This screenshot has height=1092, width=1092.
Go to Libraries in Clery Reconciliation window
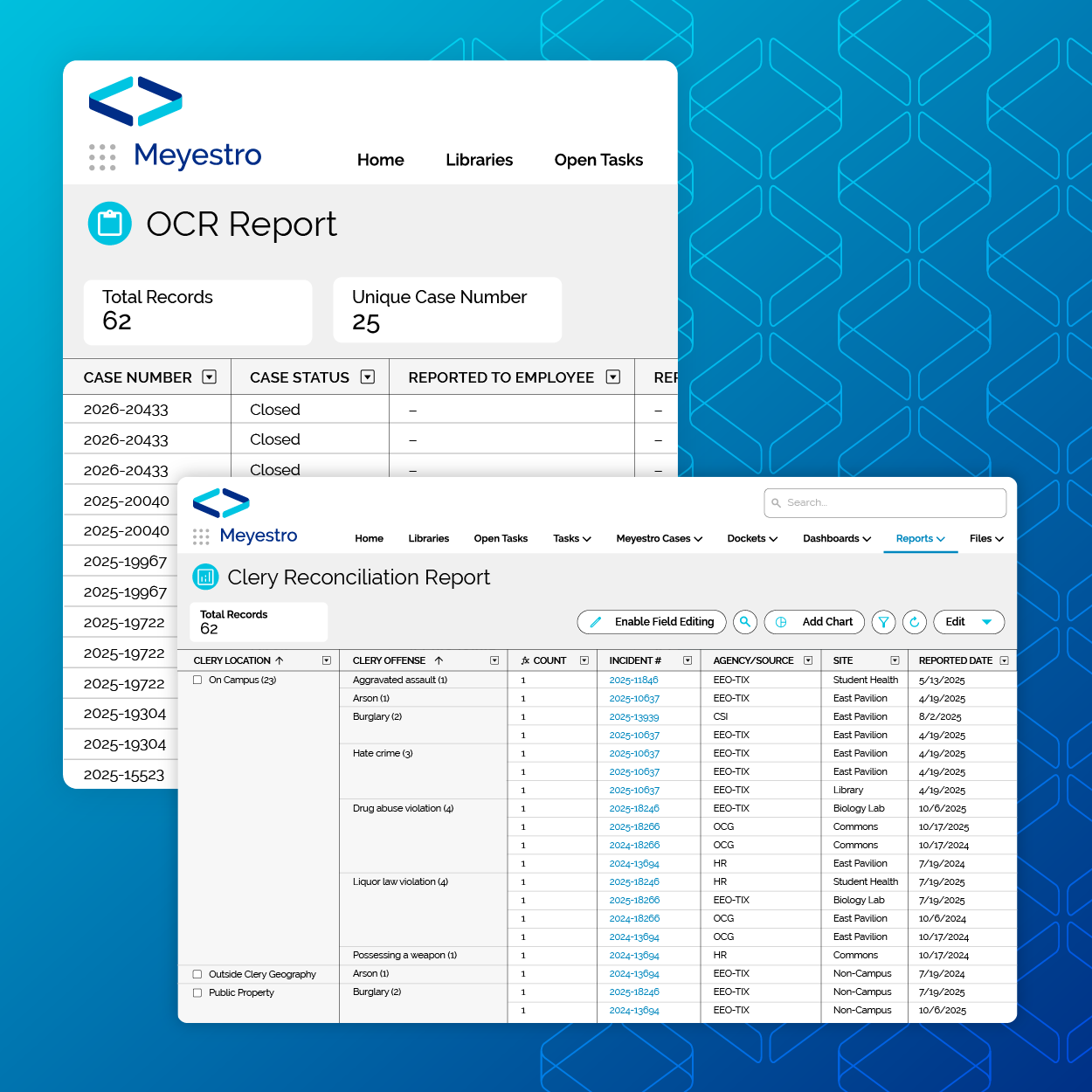click(429, 538)
